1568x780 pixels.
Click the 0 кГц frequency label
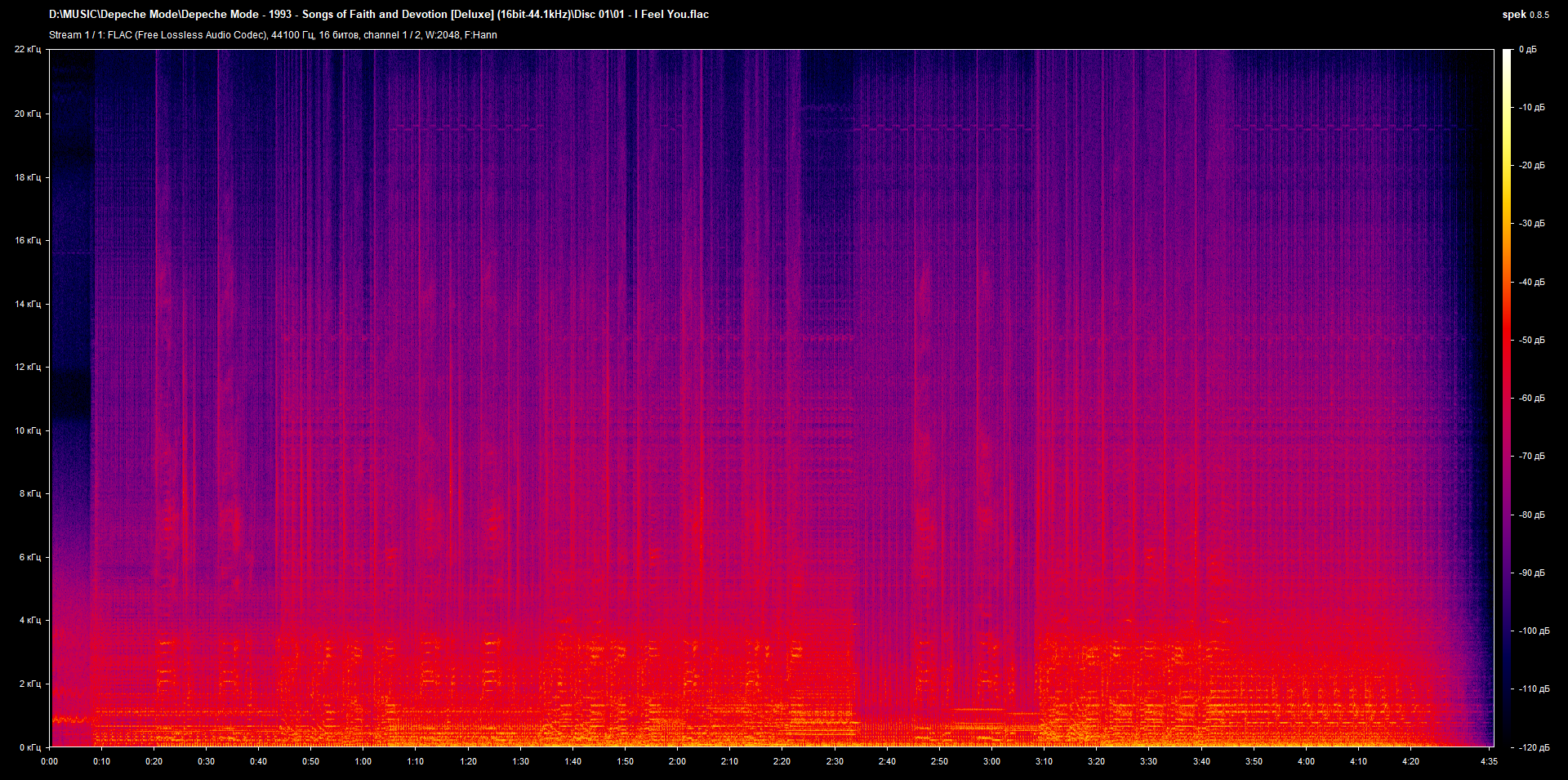(x=29, y=747)
